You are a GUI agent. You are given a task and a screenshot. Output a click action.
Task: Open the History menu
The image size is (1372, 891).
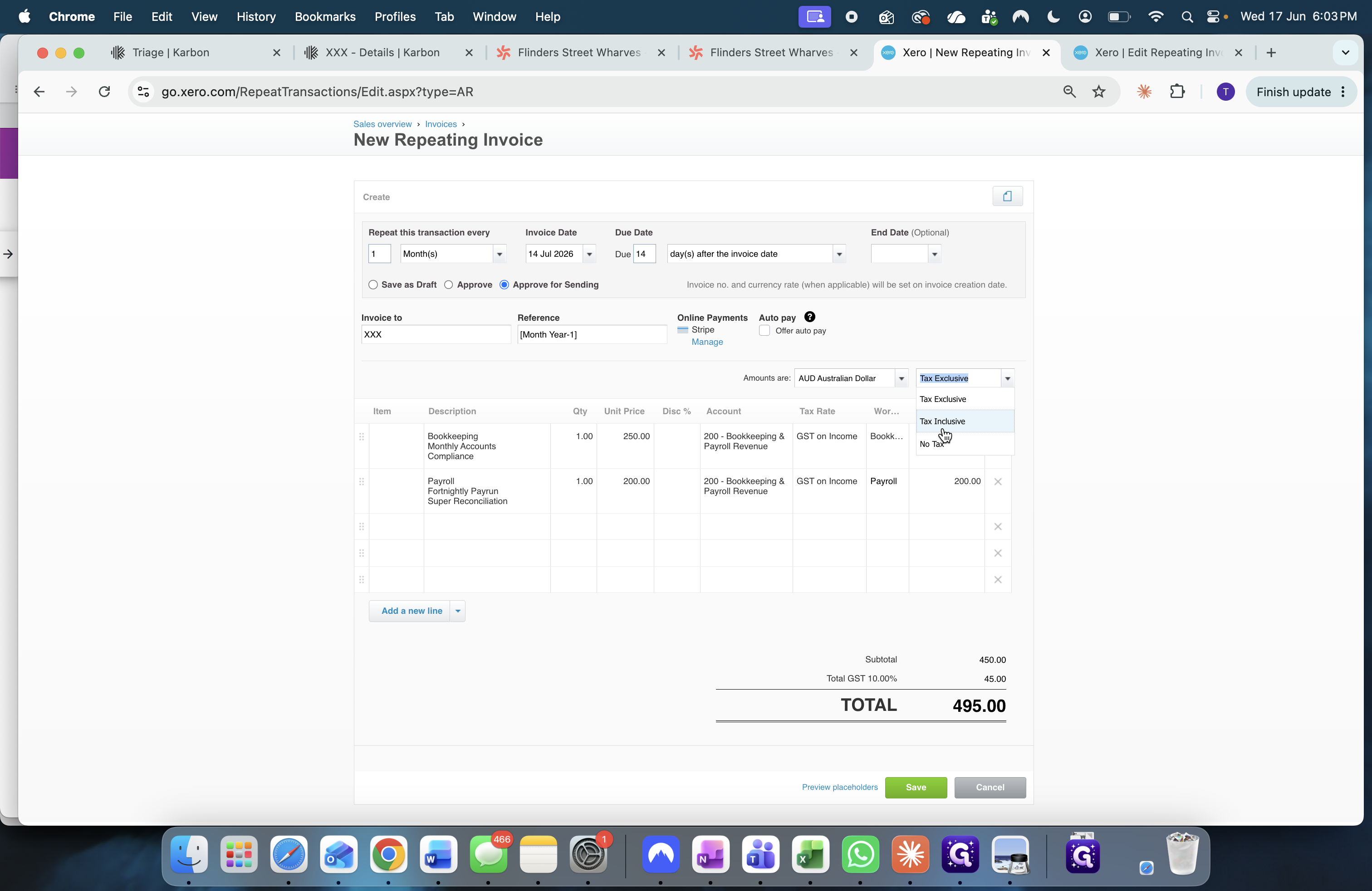coord(256,17)
